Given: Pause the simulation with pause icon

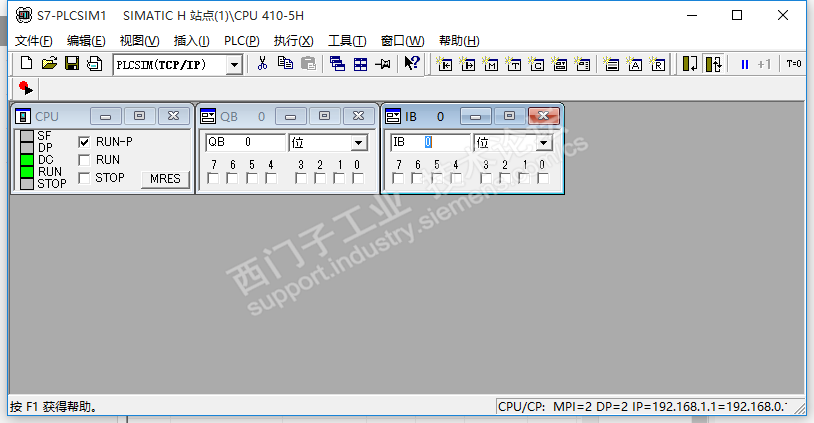Looking at the screenshot, I should [x=745, y=64].
